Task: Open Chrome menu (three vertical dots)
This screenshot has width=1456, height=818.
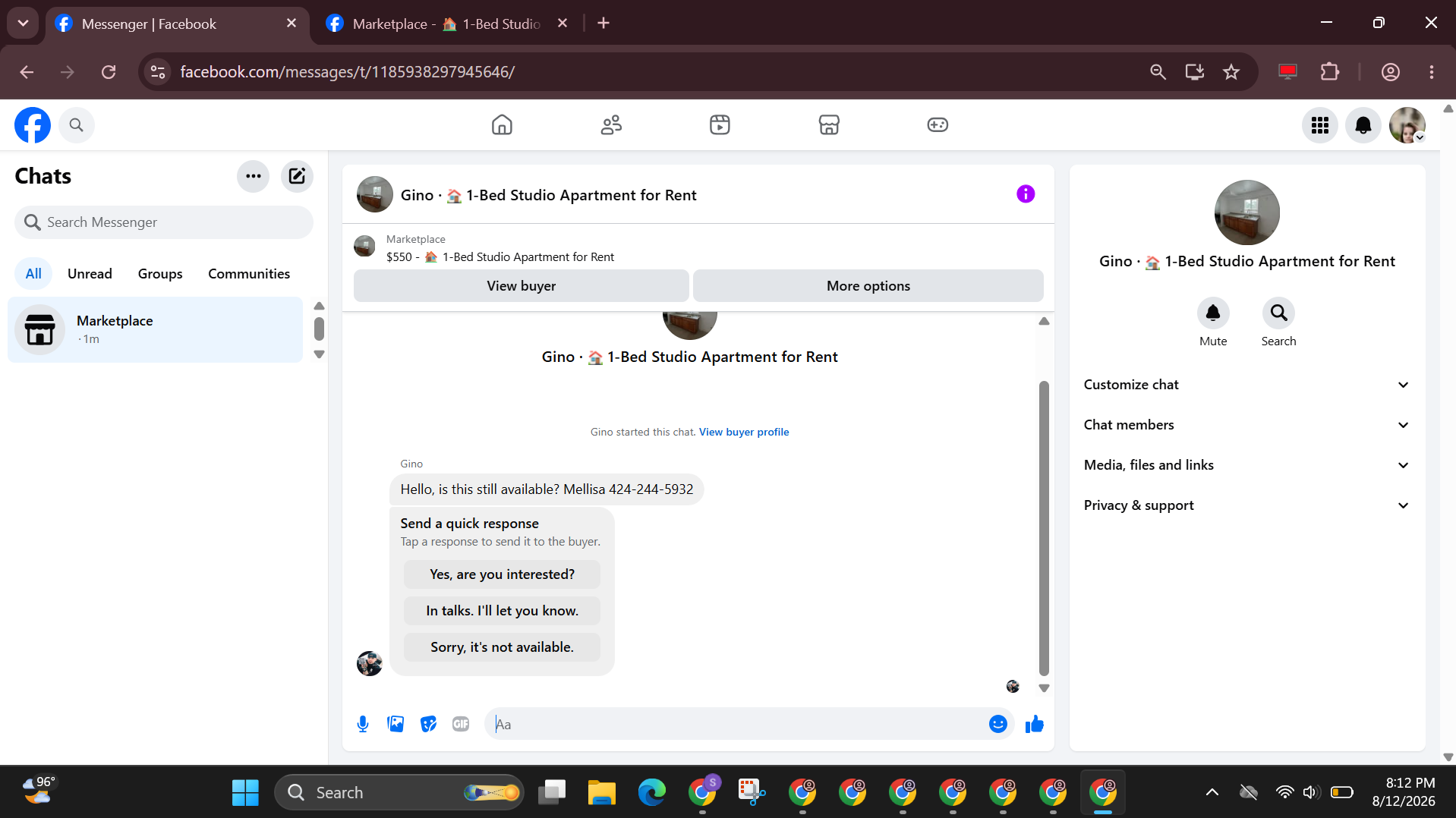Action: (x=1432, y=72)
